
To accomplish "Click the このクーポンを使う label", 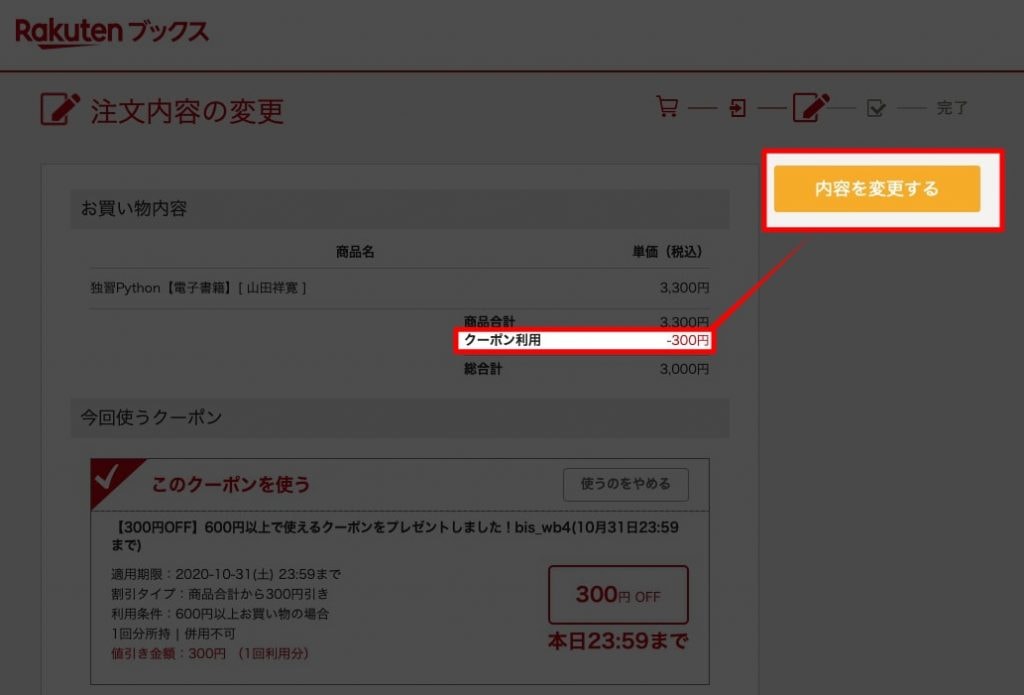I will point(231,485).
